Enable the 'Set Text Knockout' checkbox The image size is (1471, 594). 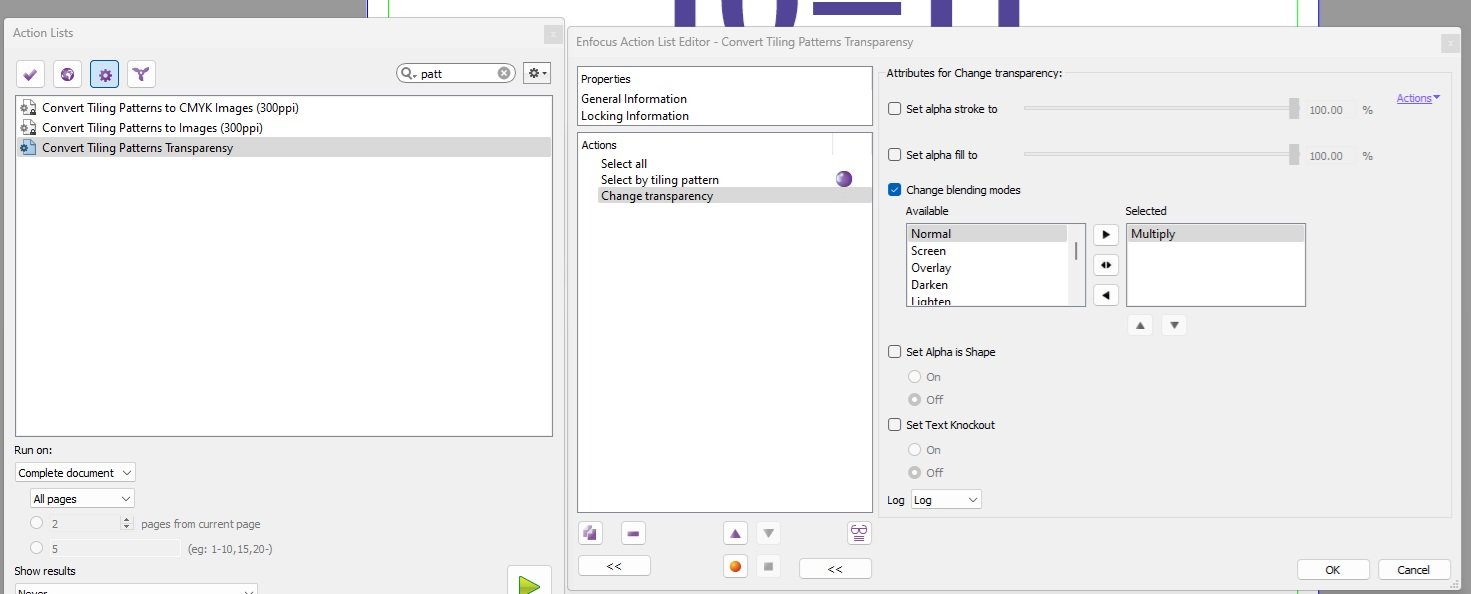tap(895, 425)
